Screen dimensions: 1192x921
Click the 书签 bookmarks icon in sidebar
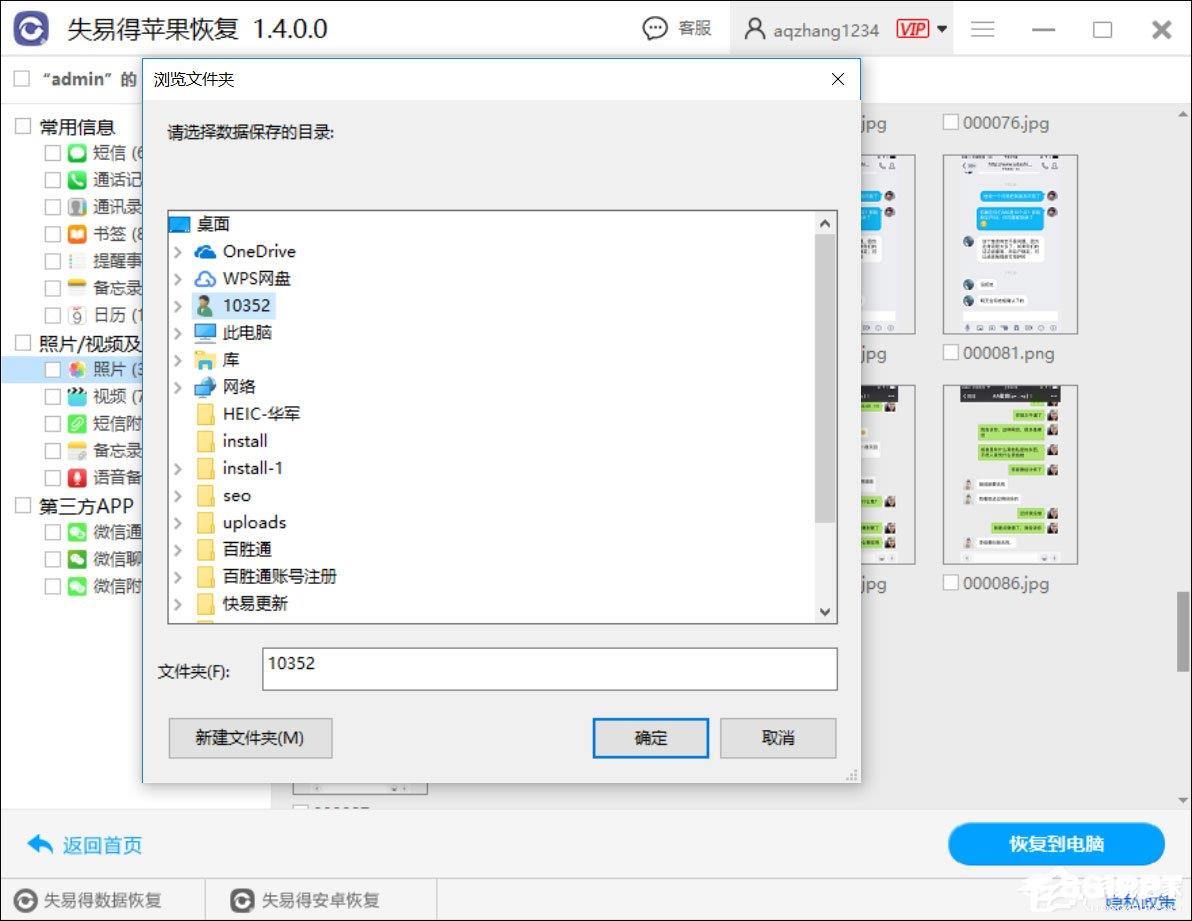point(77,234)
